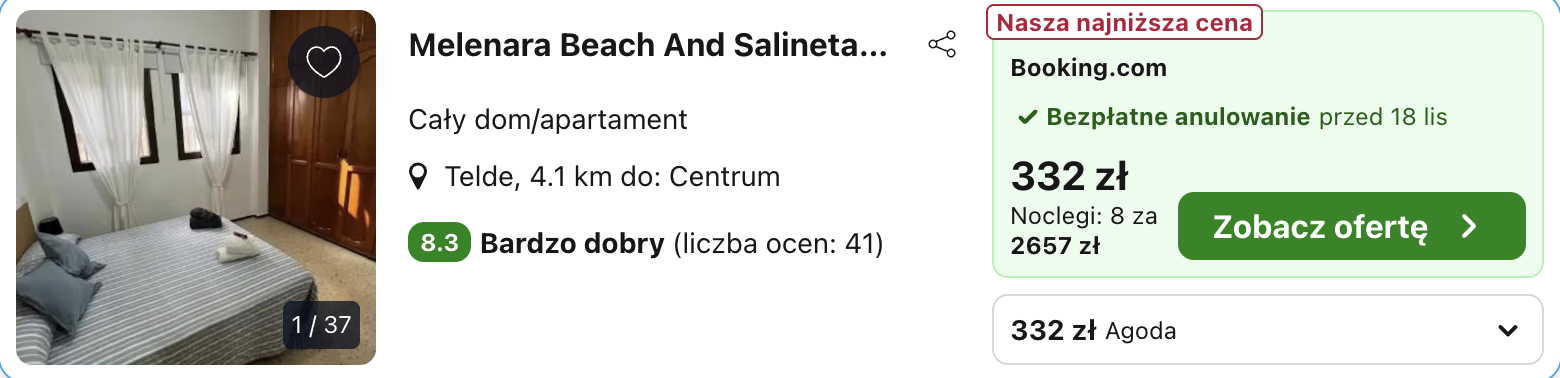Save listing with the heart icon
The image size is (1560, 378).
[x=324, y=62]
